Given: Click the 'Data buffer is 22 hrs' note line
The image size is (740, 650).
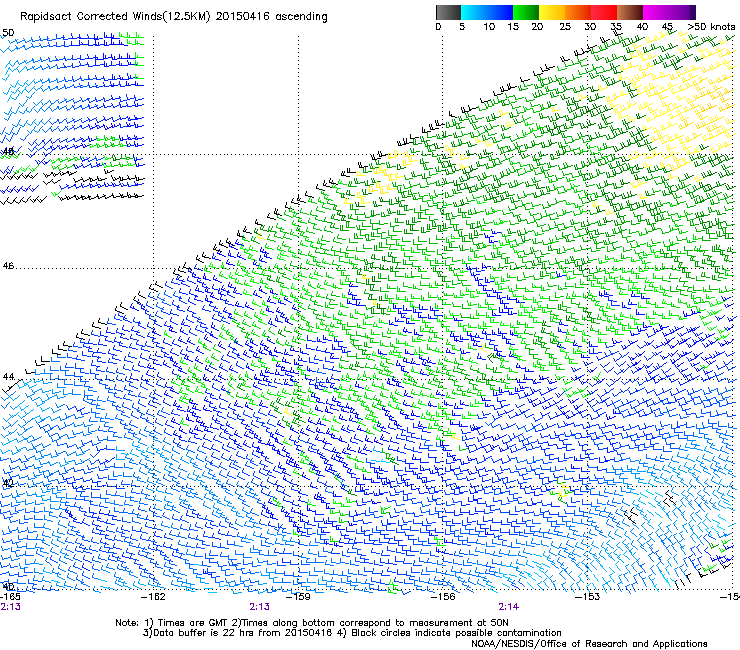Looking at the screenshot, I should click(352, 633).
